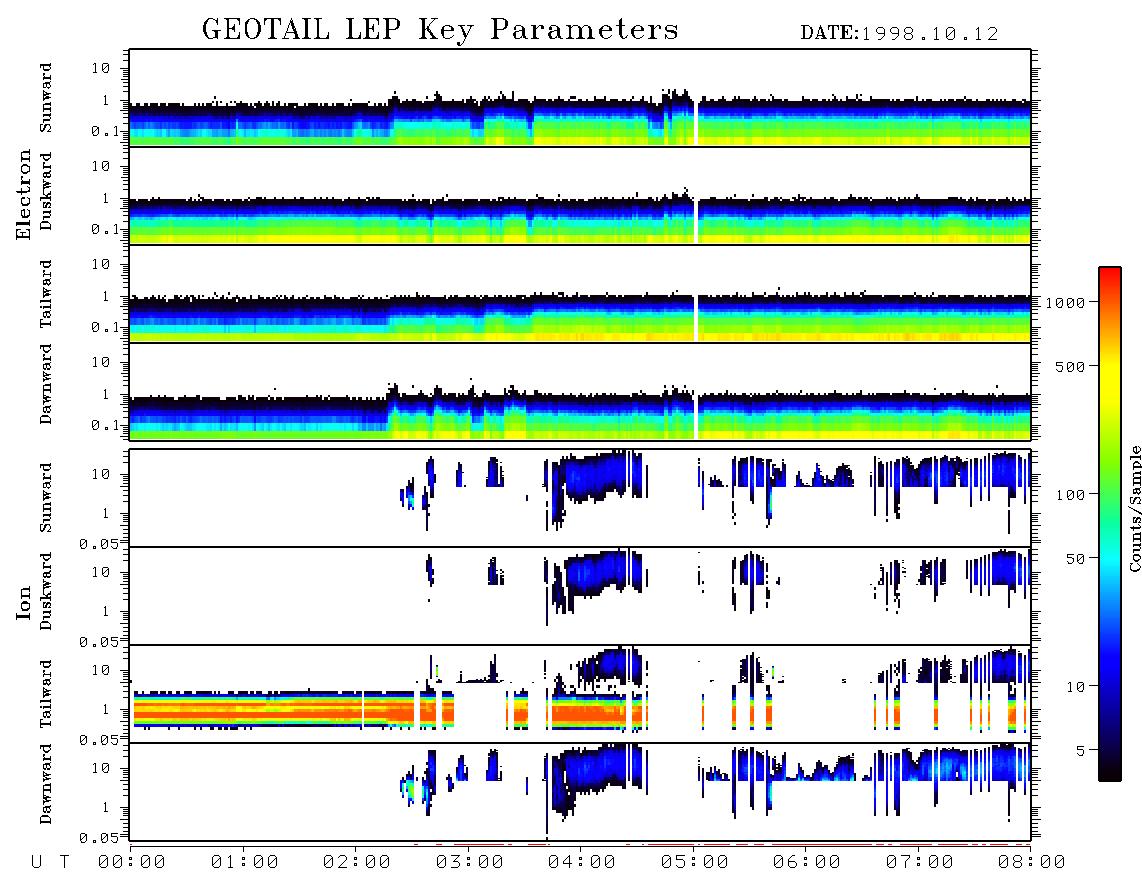The image size is (1142, 880).
Task: Click the "Counts/Sample" color bar title
Action: 1134,508
